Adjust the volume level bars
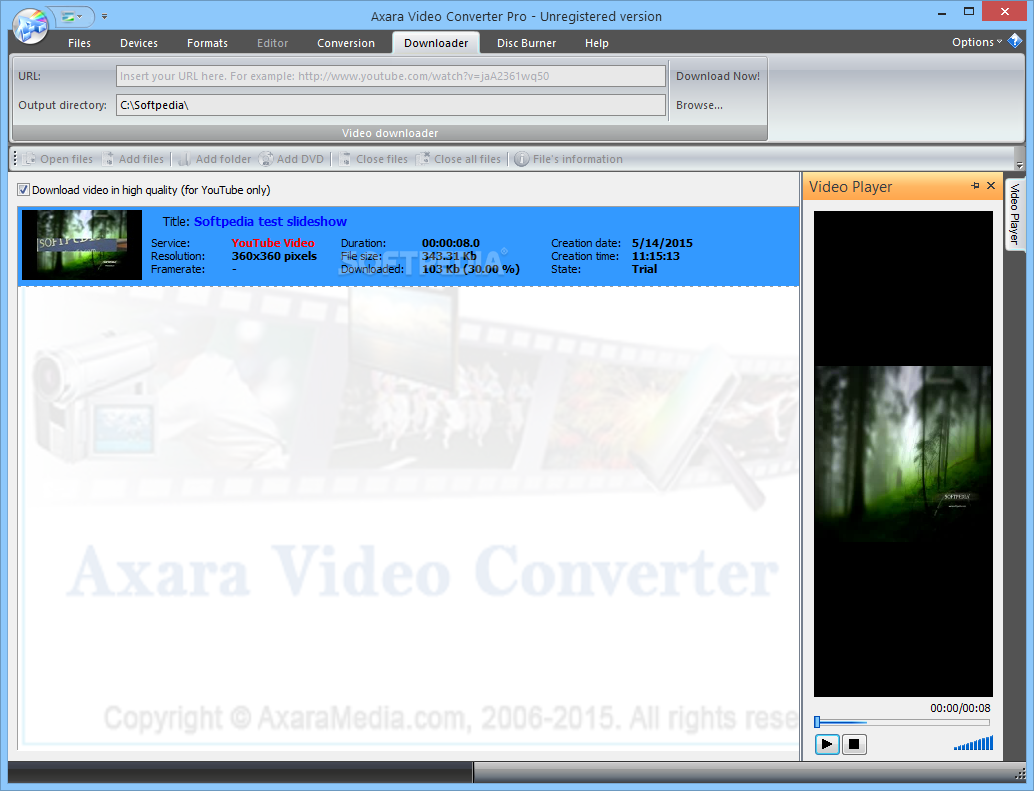This screenshot has height=791, width=1034. [x=973, y=744]
